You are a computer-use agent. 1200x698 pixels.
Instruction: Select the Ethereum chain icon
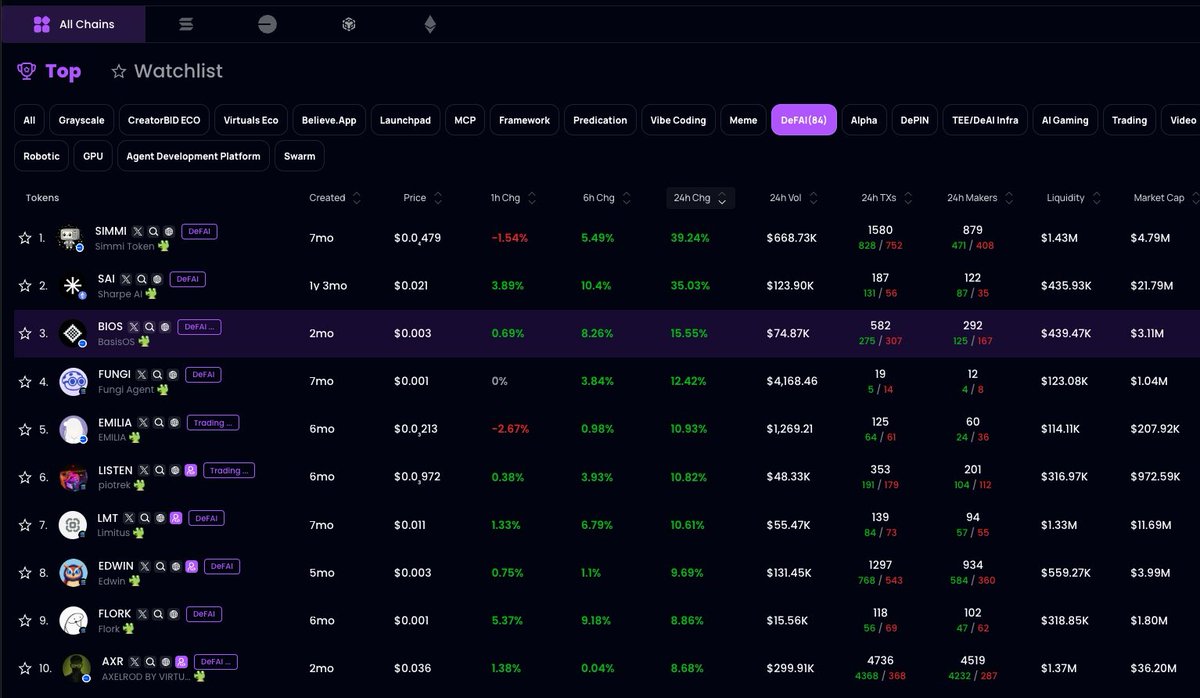430,24
